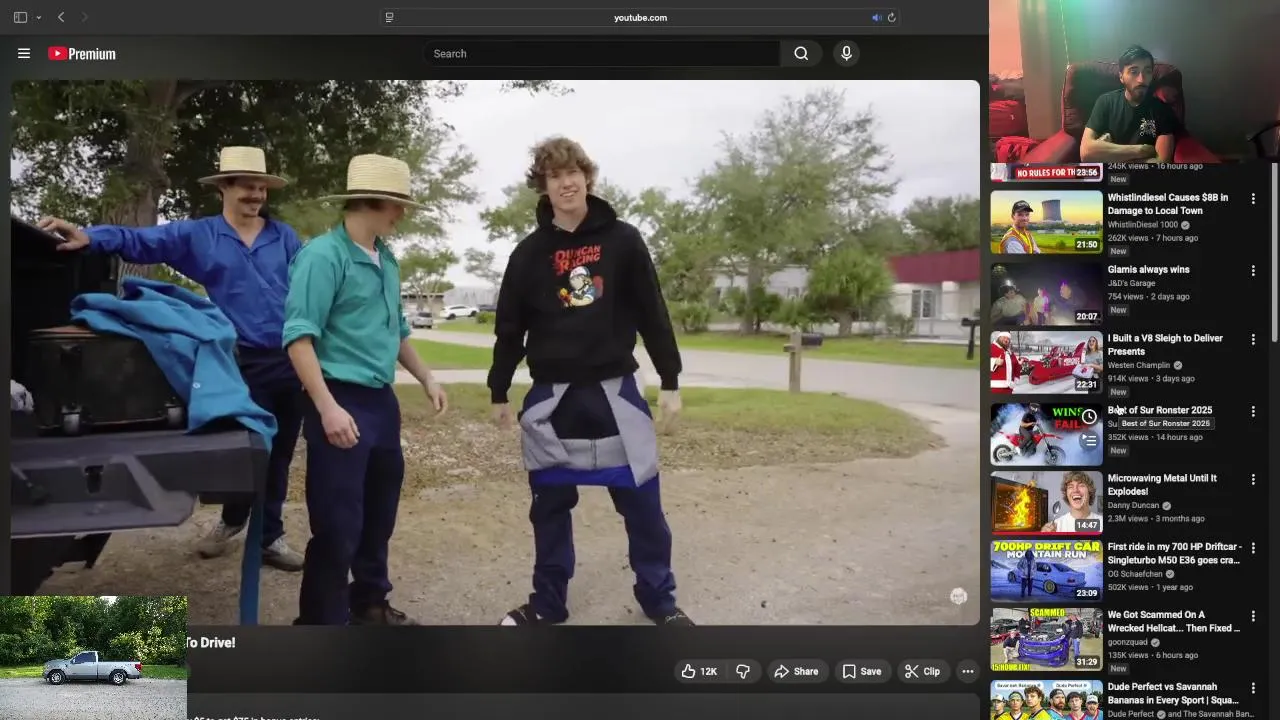This screenshot has width=1280, height=720.
Task: Go forward in Safari history
Action: [x=84, y=17]
